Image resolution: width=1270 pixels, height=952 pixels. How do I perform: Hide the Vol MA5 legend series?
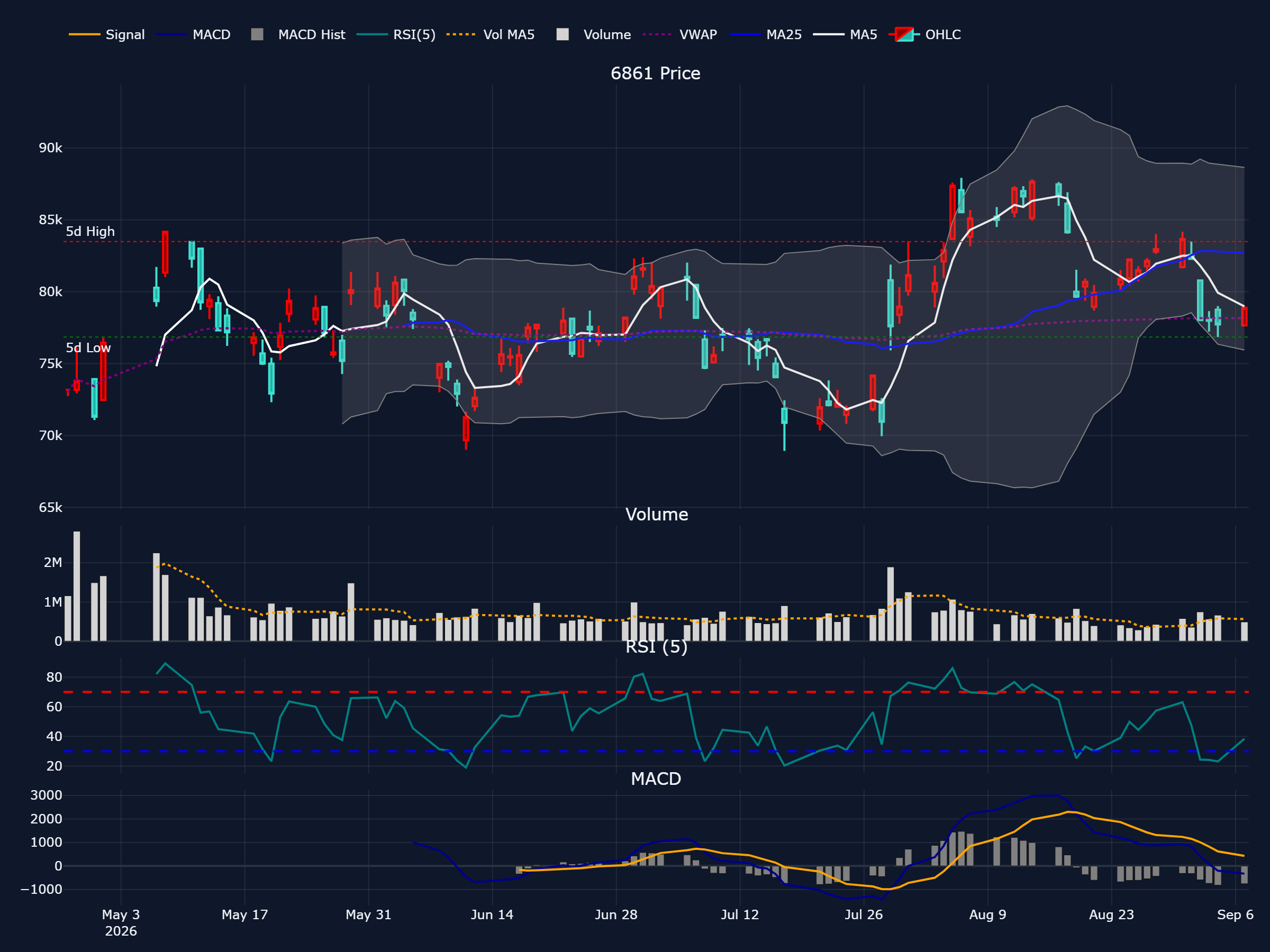click(491, 34)
